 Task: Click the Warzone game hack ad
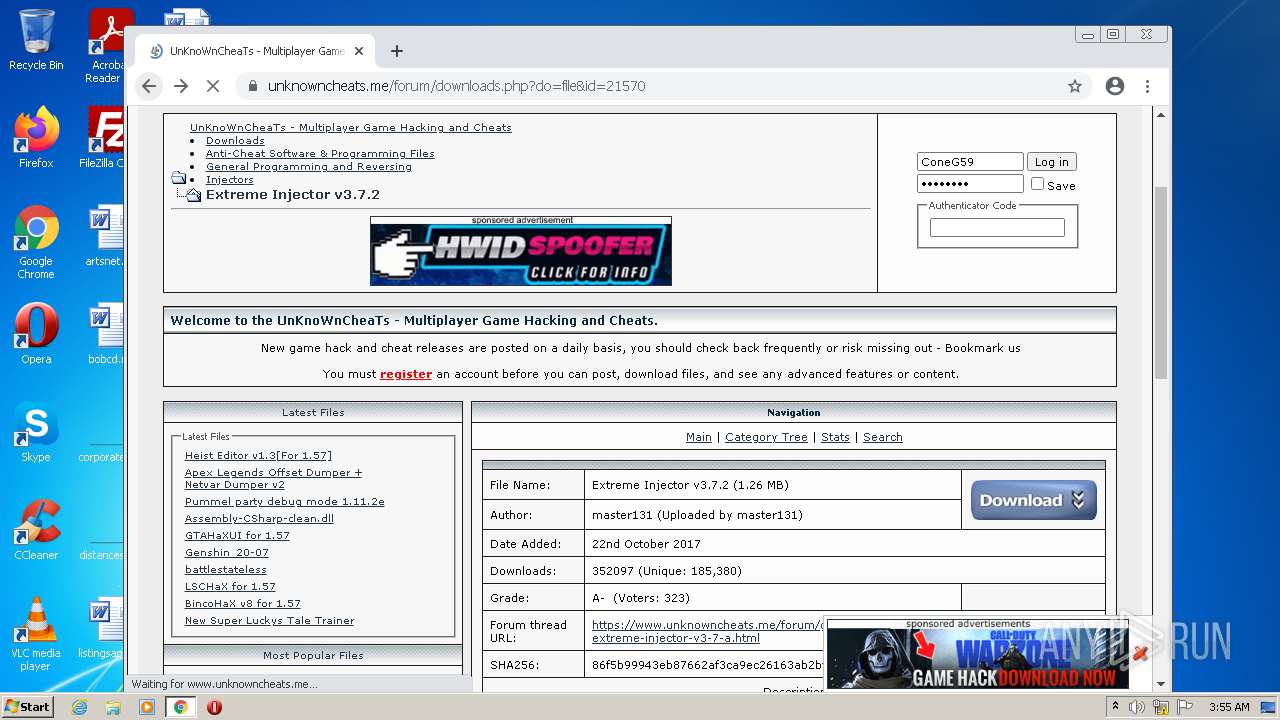pyautogui.click(x=976, y=659)
